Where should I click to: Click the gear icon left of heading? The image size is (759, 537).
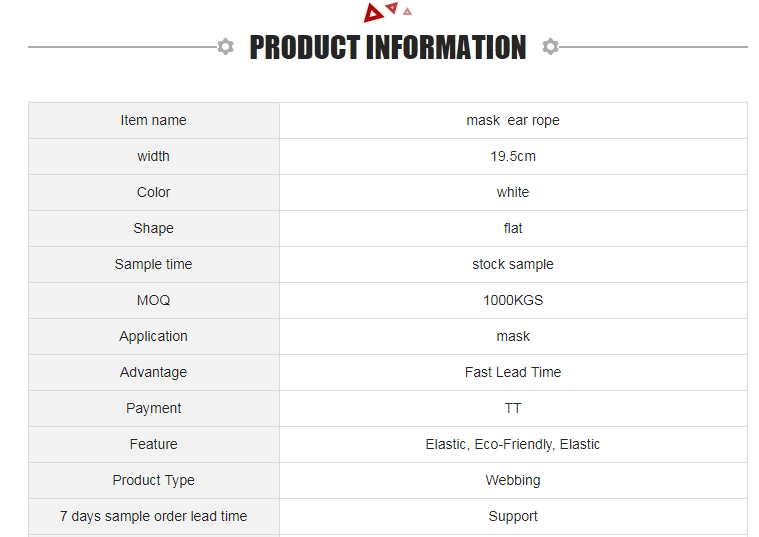[226, 47]
